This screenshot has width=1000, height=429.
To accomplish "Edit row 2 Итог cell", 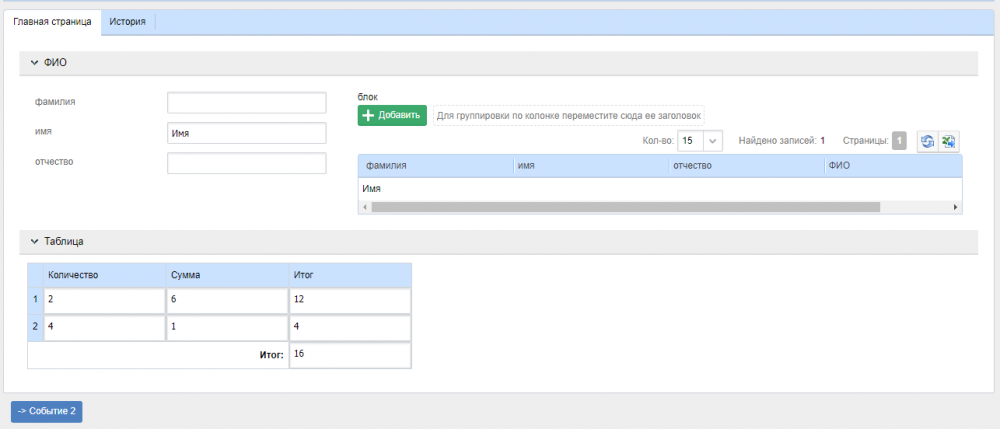I will click(x=349, y=328).
